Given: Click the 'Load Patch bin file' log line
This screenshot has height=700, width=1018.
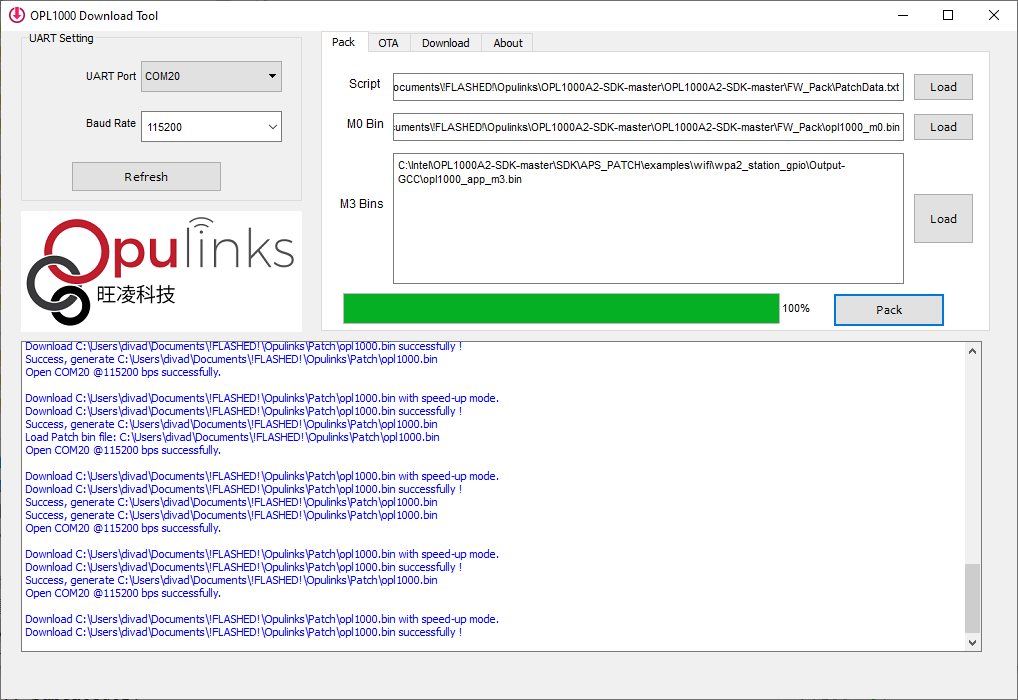Looking at the screenshot, I should click(232, 437).
